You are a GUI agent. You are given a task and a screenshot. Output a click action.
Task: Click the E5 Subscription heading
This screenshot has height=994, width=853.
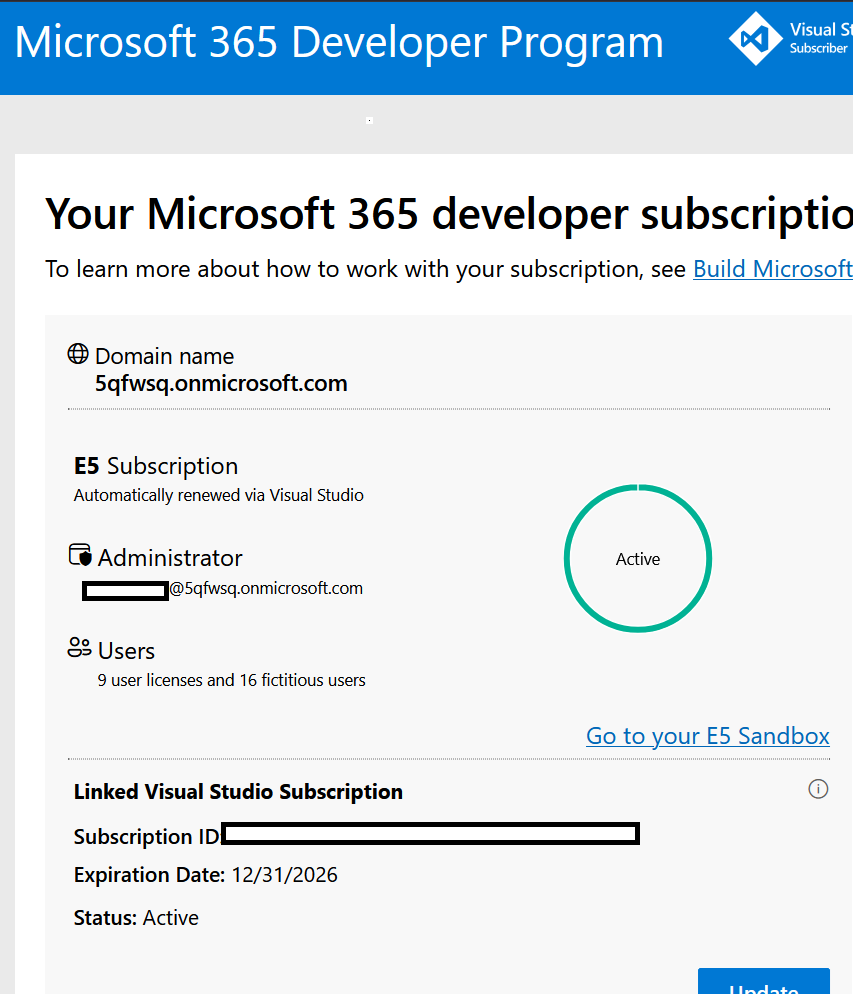pos(156,466)
